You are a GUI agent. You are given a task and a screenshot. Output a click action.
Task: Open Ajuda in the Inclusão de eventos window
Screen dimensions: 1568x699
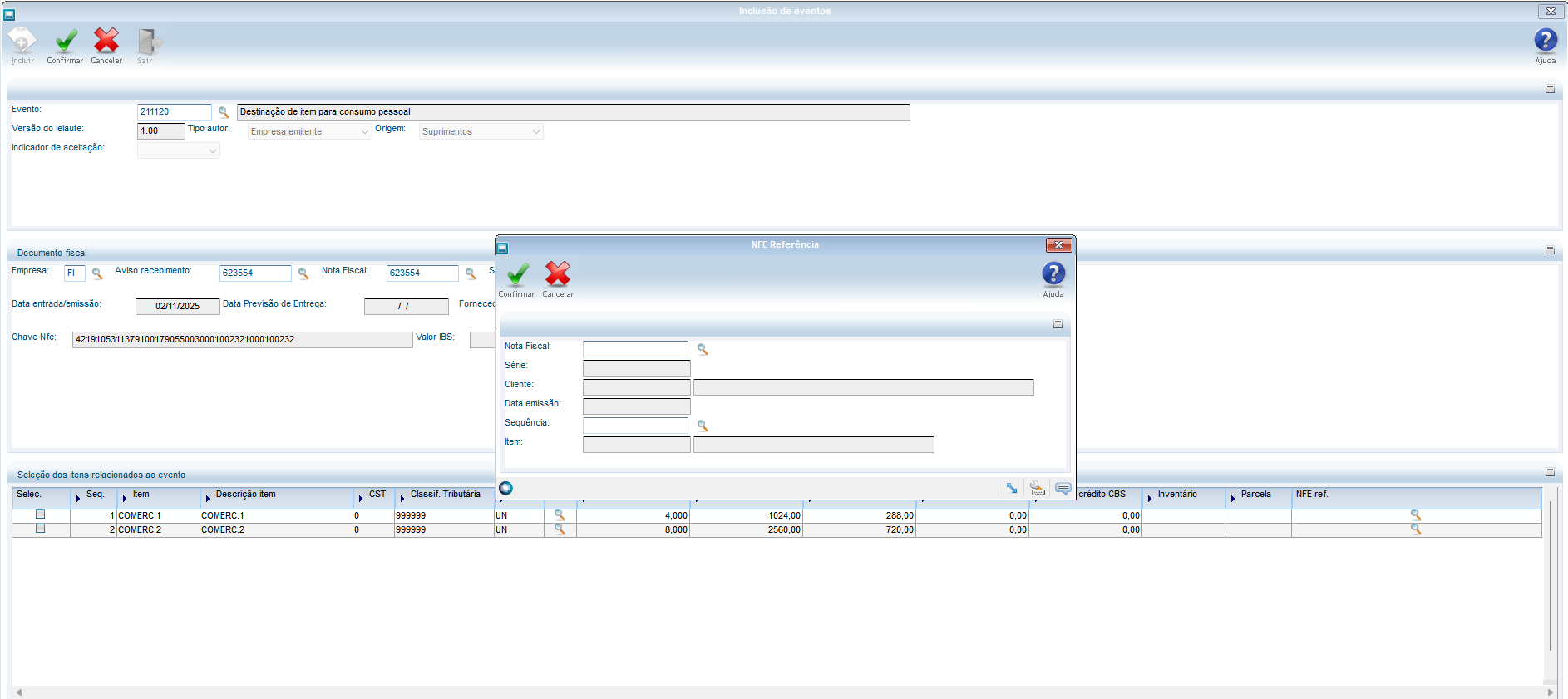point(1545,46)
